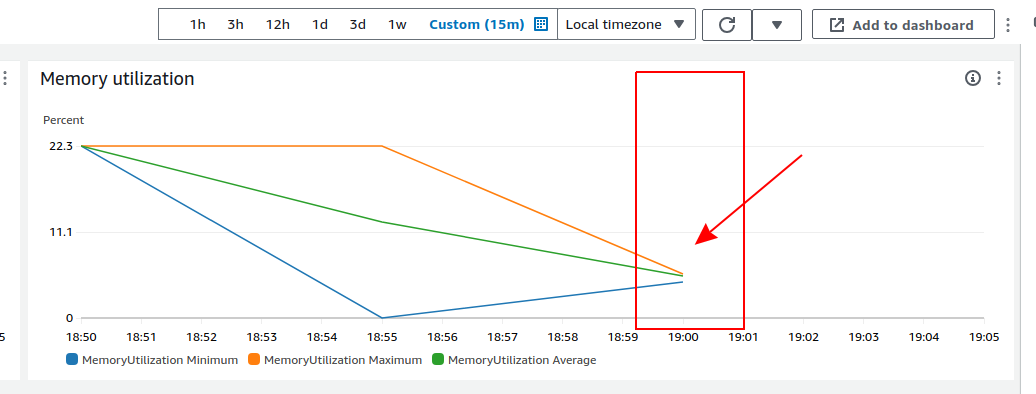Click the 19:05 x-axis time label
The width and height of the screenshot is (1036, 394).
(x=984, y=337)
